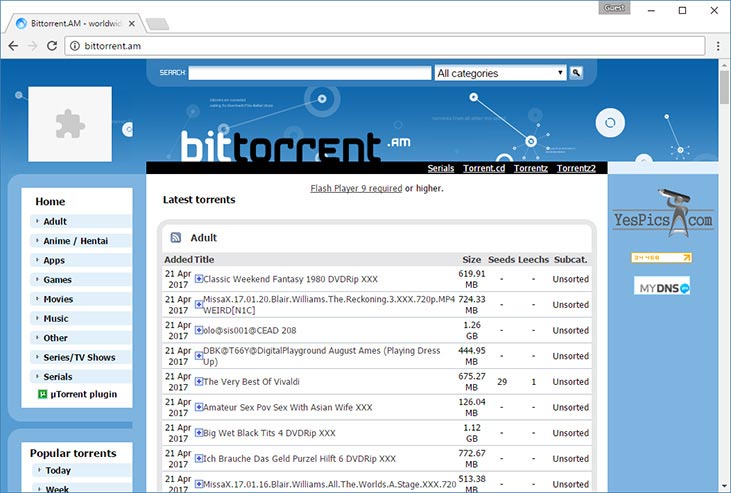The height and width of the screenshot is (493, 731).
Task: Click plus icon beside Big Wet Black torrent
Action: tap(199, 433)
